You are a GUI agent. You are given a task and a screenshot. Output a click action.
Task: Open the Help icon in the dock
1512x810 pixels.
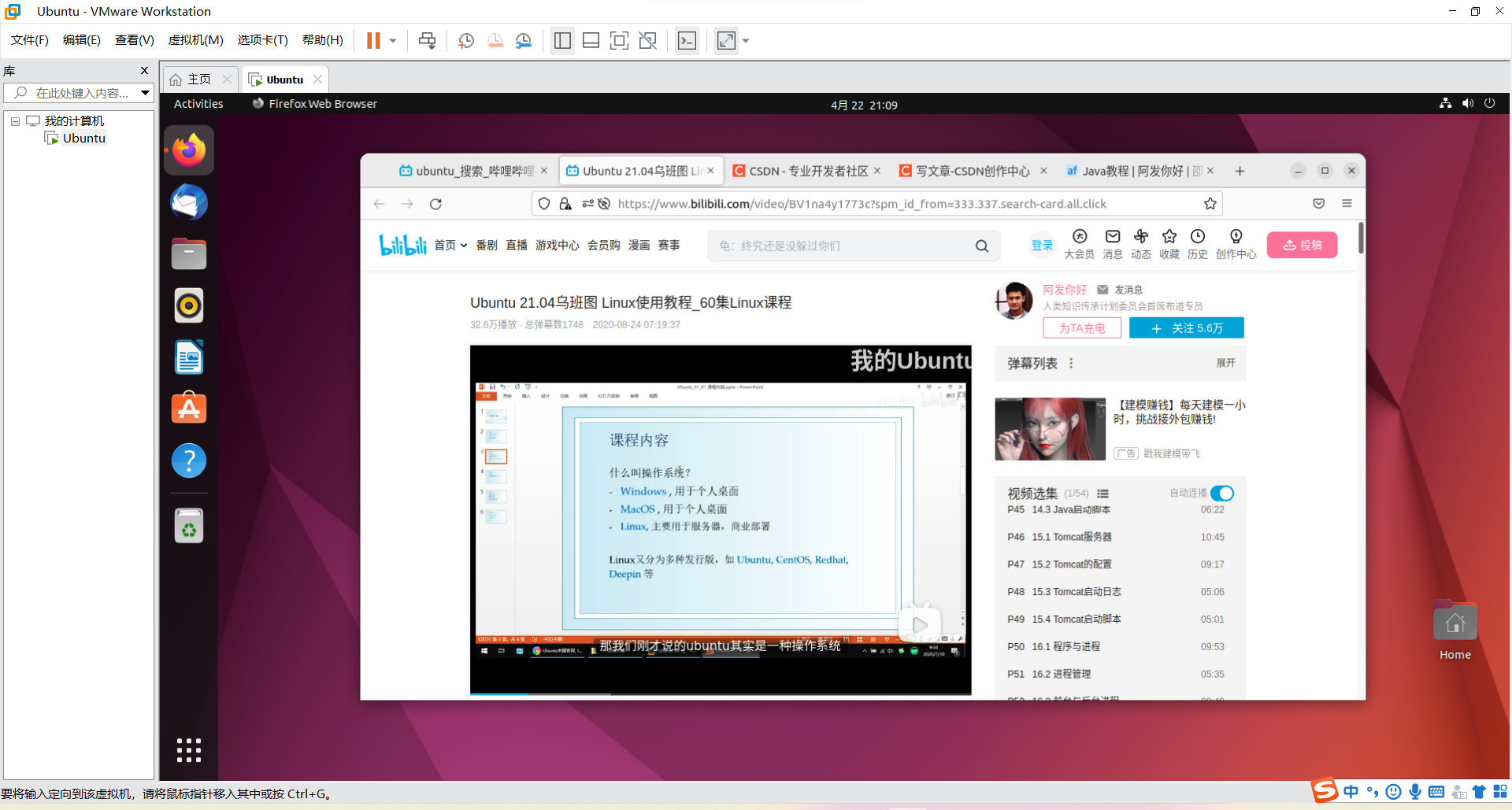point(189,460)
